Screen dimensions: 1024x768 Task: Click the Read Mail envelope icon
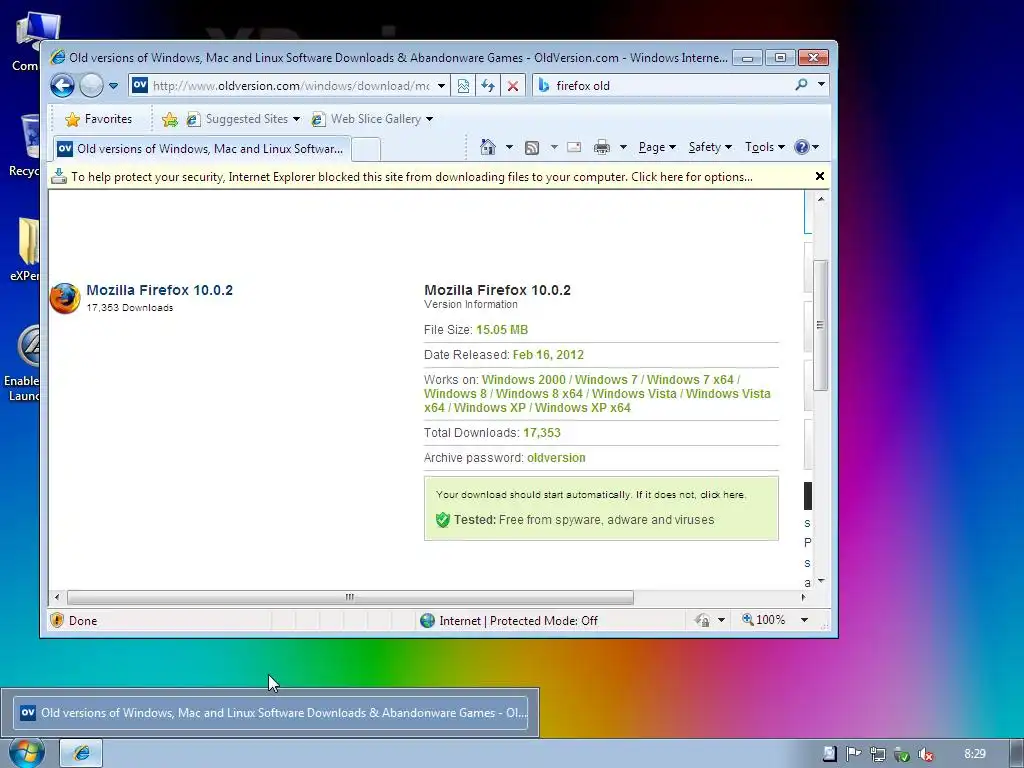click(574, 147)
